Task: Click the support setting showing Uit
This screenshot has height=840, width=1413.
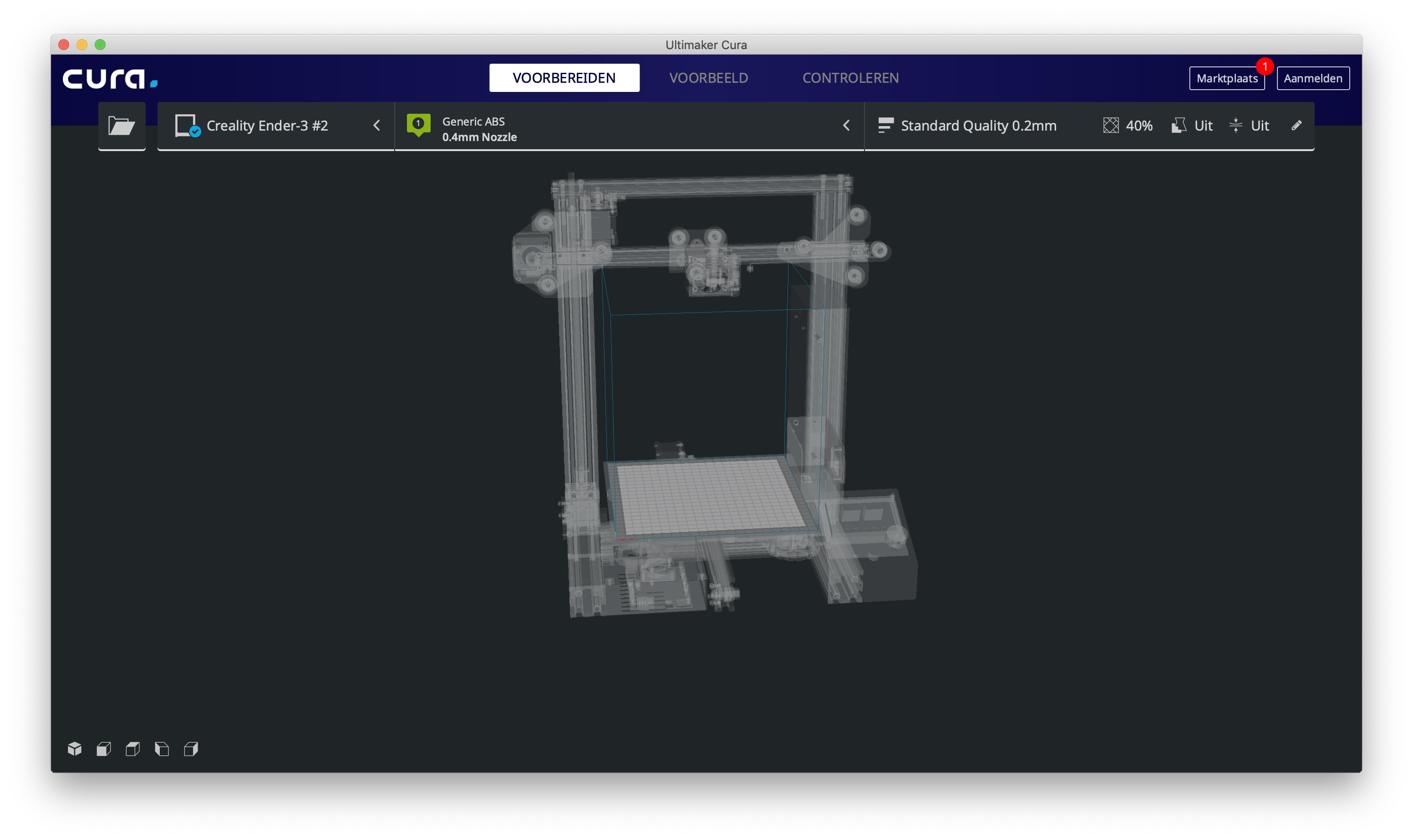Action: 1192,126
